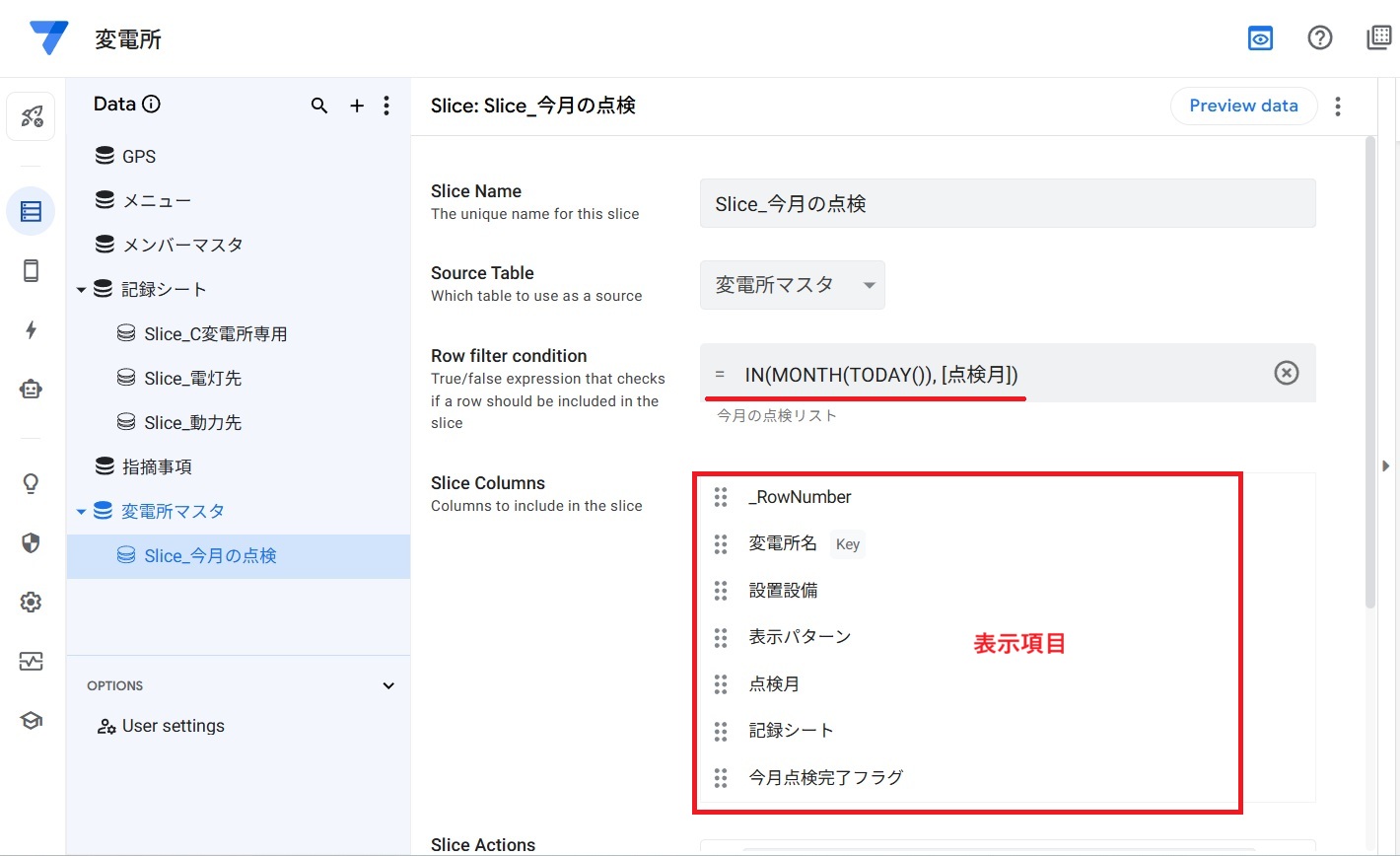Open the Settings gear icon in sidebar

point(31,602)
